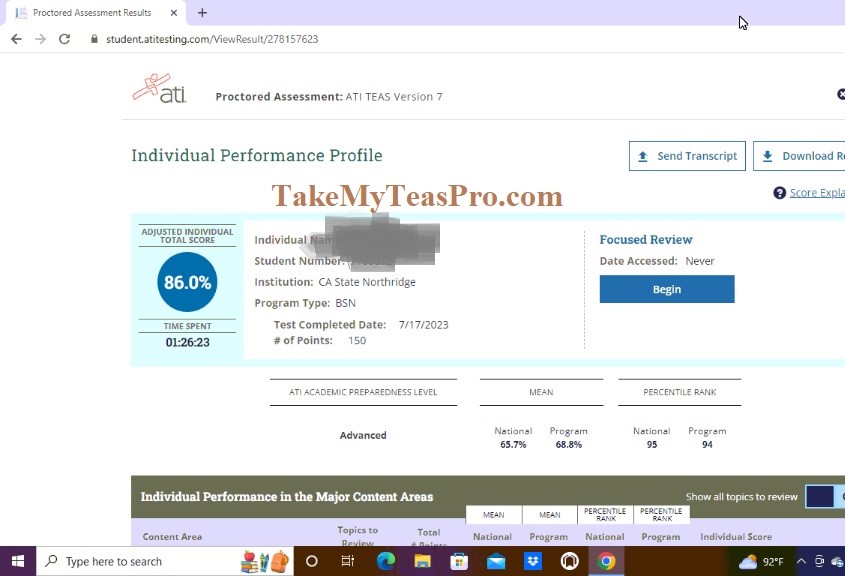
Task: Select the Program Type BSN text
Action: point(345,303)
